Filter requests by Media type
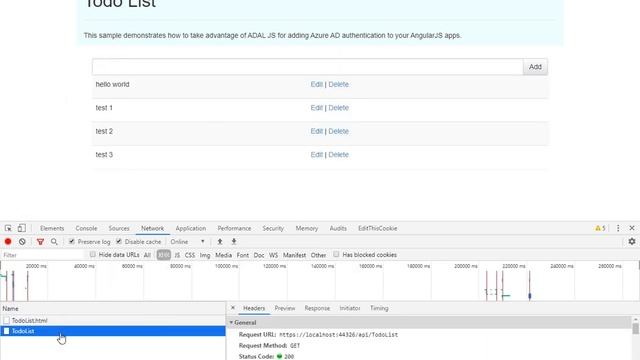Viewport: 640px width, 360px height. pyautogui.click(x=223, y=255)
